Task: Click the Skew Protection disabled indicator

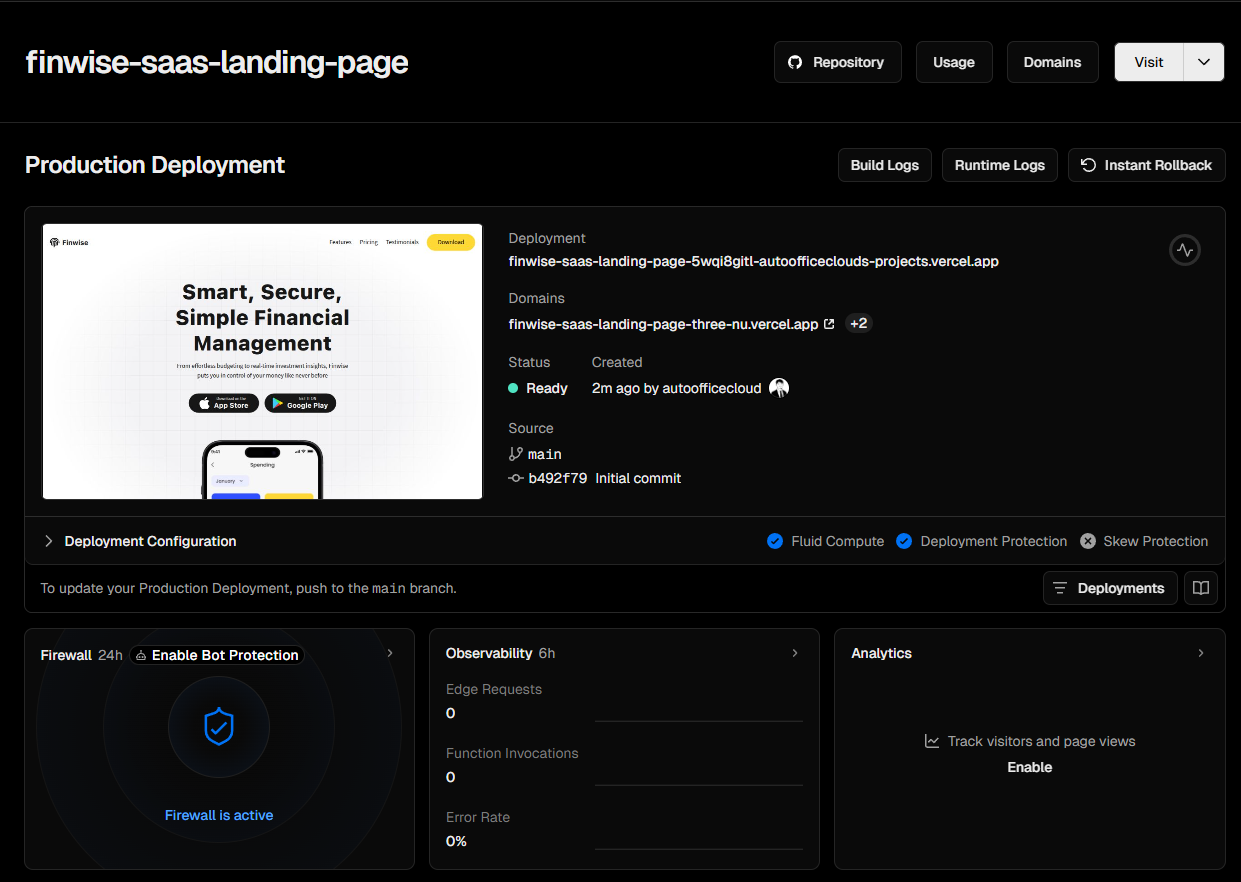Action: (1088, 541)
